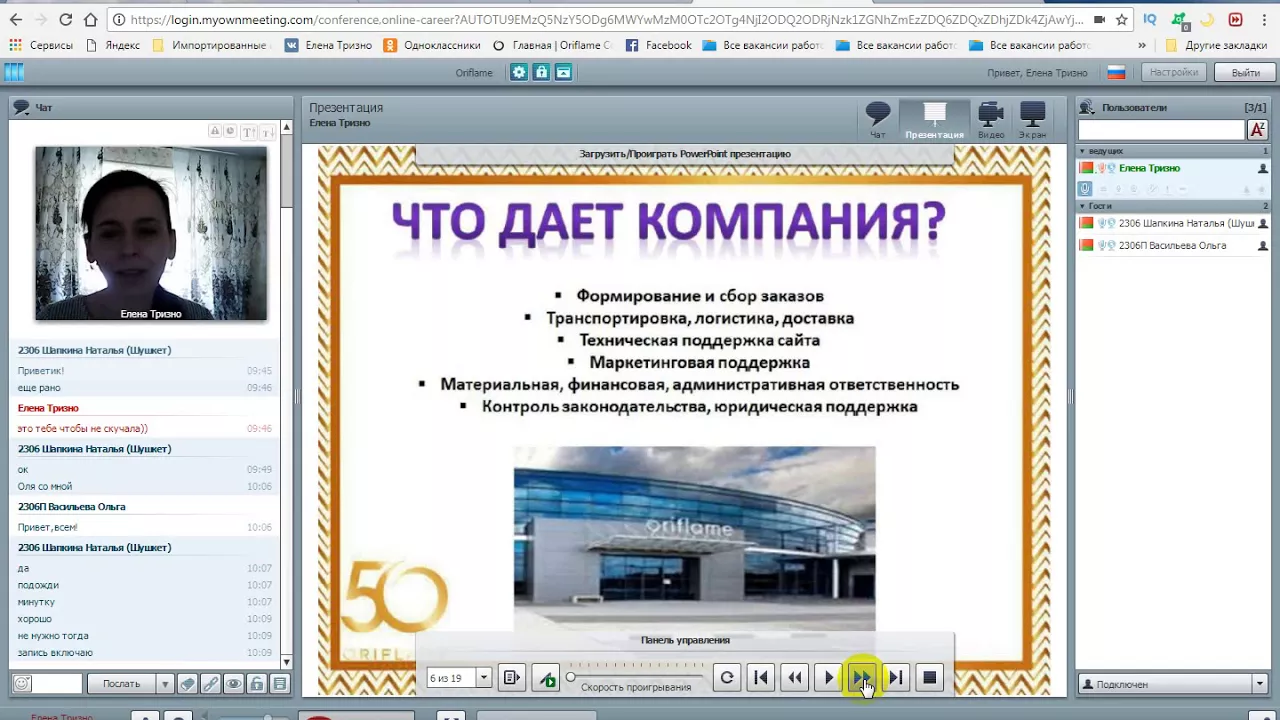Click the chat eraser clear icon
Screen dimensions: 1280x720
pos(187,684)
